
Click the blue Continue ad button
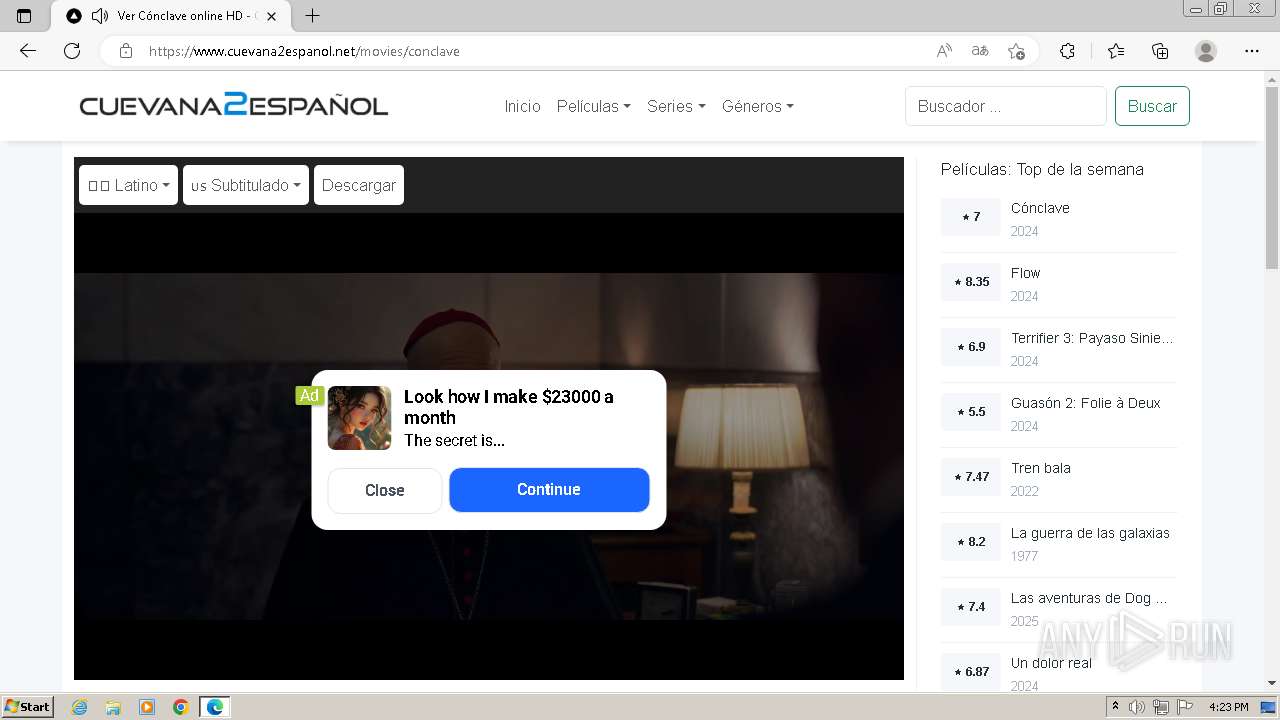(549, 490)
